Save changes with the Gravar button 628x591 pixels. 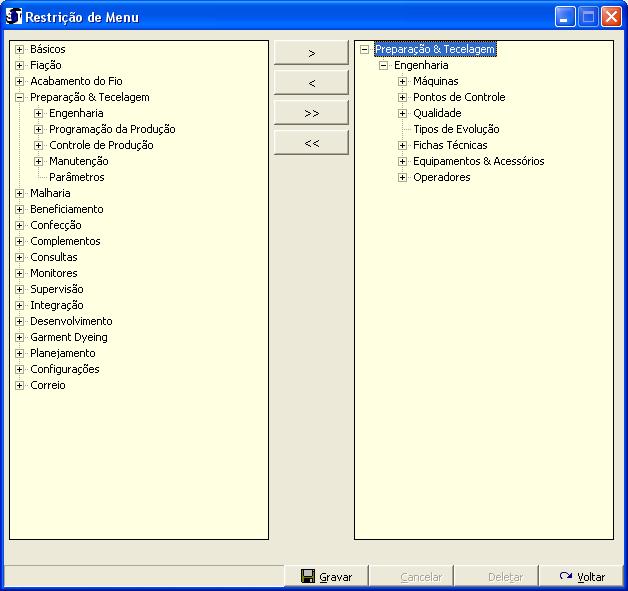(x=326, y=577)
